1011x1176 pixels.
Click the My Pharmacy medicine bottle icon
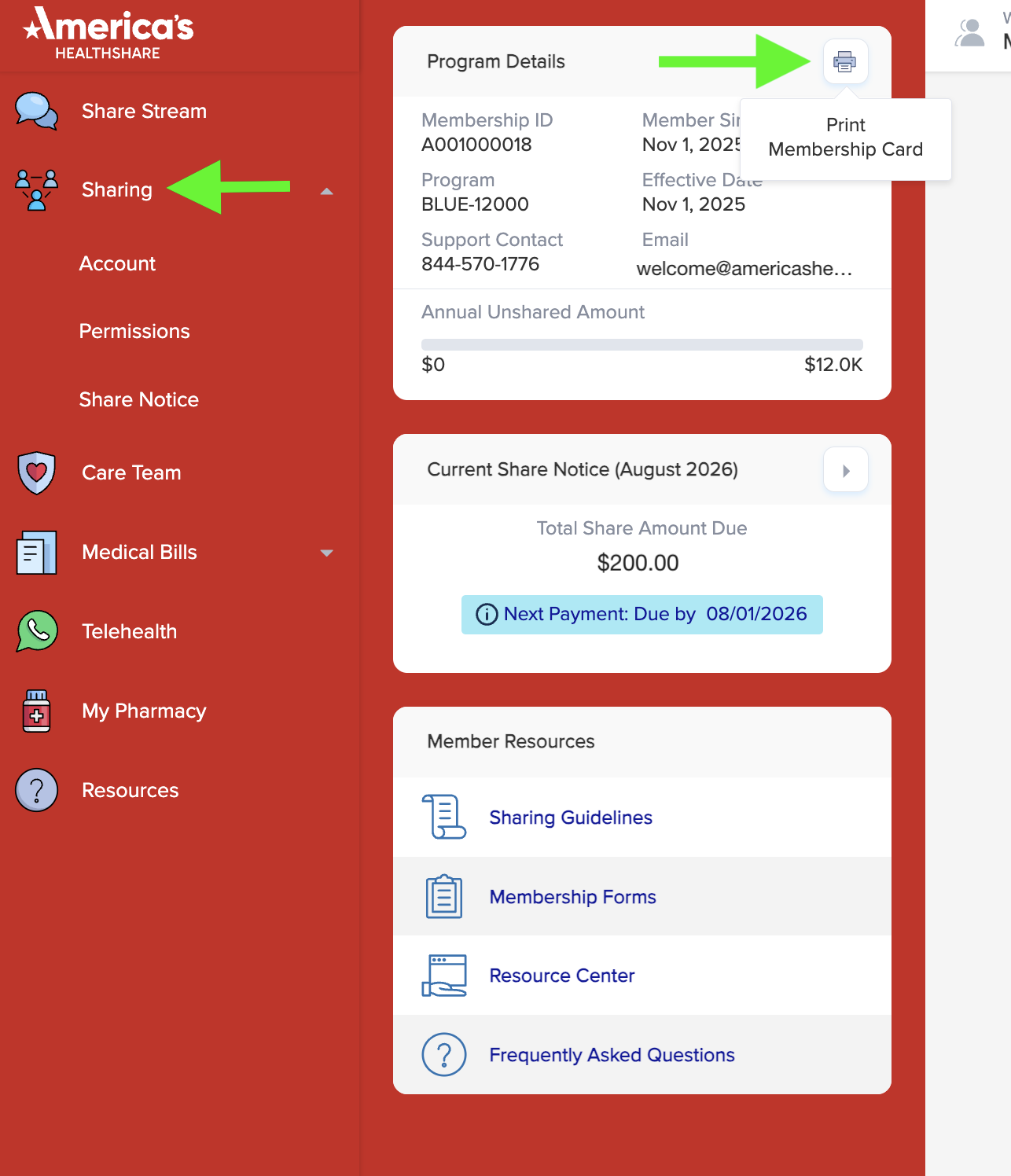(x=36, y=711)
